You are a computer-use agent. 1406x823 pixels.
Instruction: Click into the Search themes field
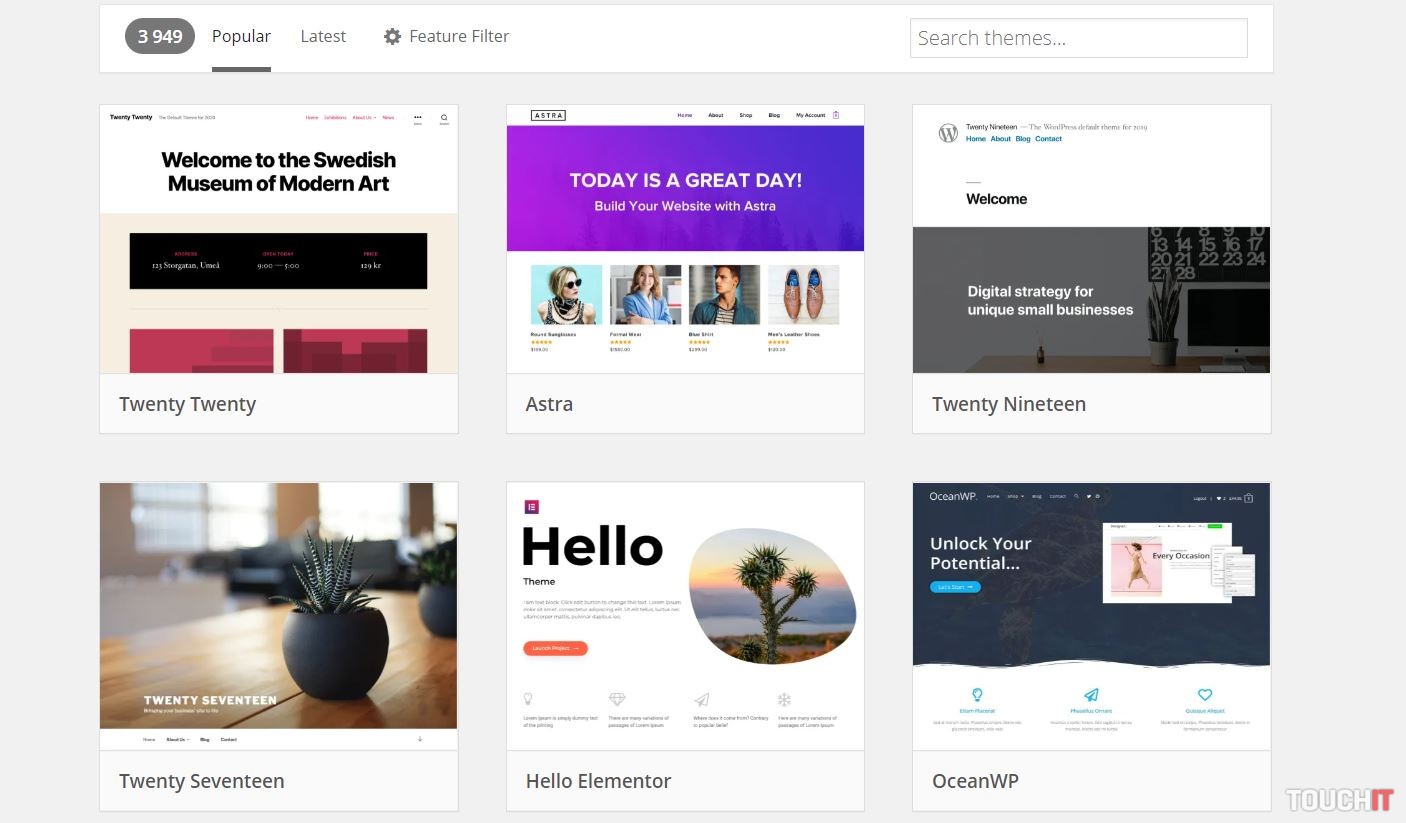coord(1078,38)
